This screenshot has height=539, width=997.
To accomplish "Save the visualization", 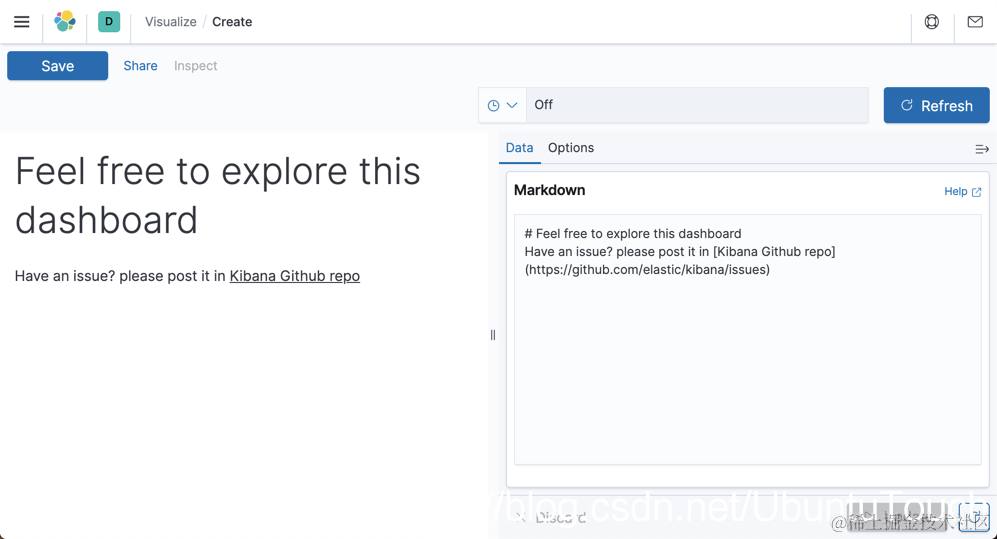I will click(58, 66).
